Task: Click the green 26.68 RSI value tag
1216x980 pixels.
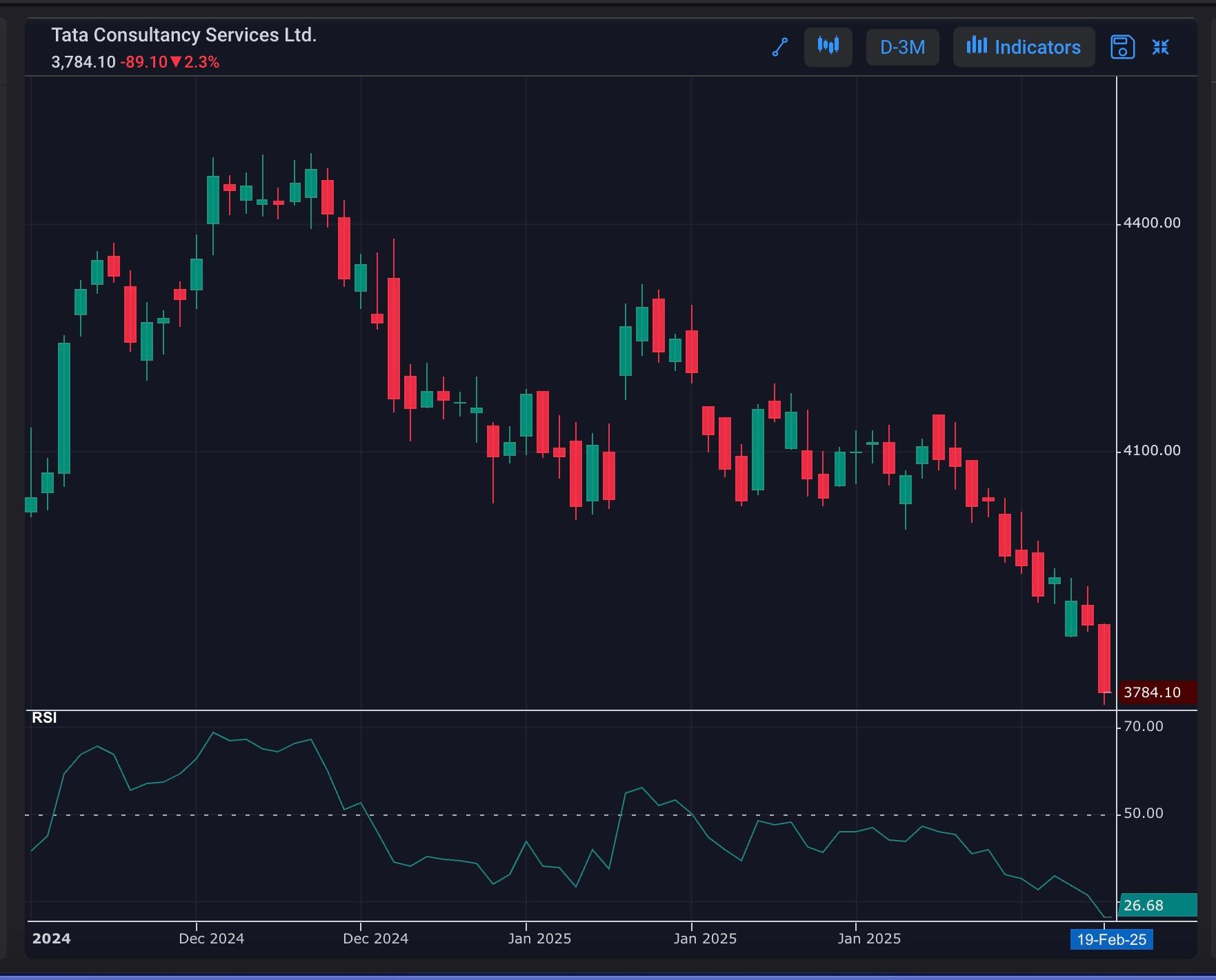Action: click(x=1157, y=905)
